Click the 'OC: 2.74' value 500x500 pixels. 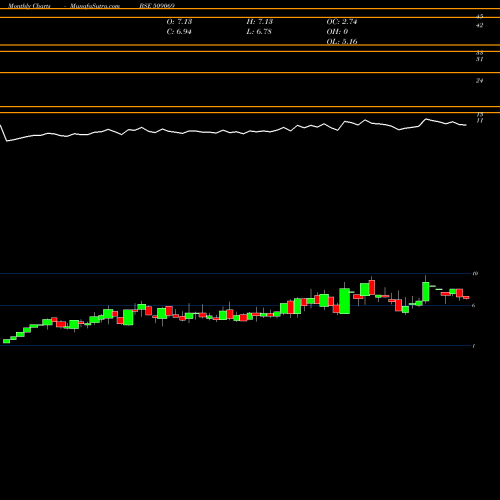[x=342, y=22]
